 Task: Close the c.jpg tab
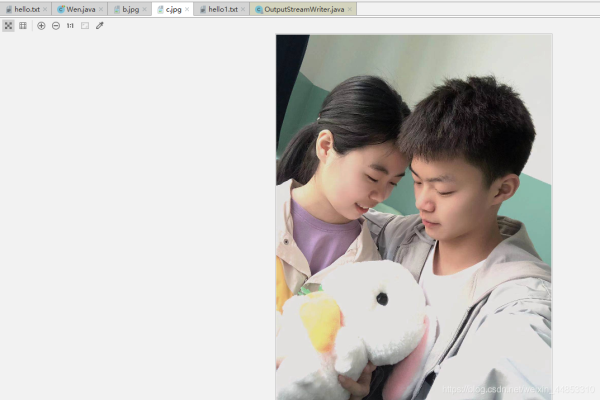click(x=187, y=9)
